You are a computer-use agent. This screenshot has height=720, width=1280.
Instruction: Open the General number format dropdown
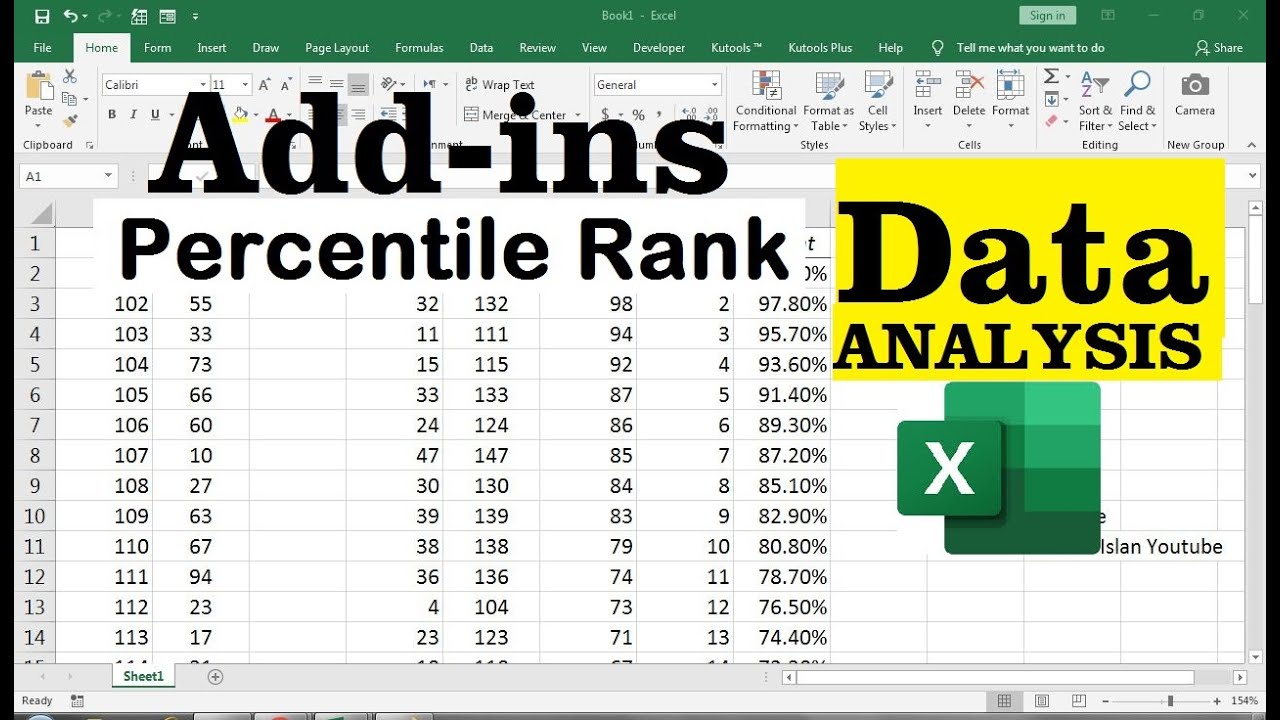pos(714,85)
